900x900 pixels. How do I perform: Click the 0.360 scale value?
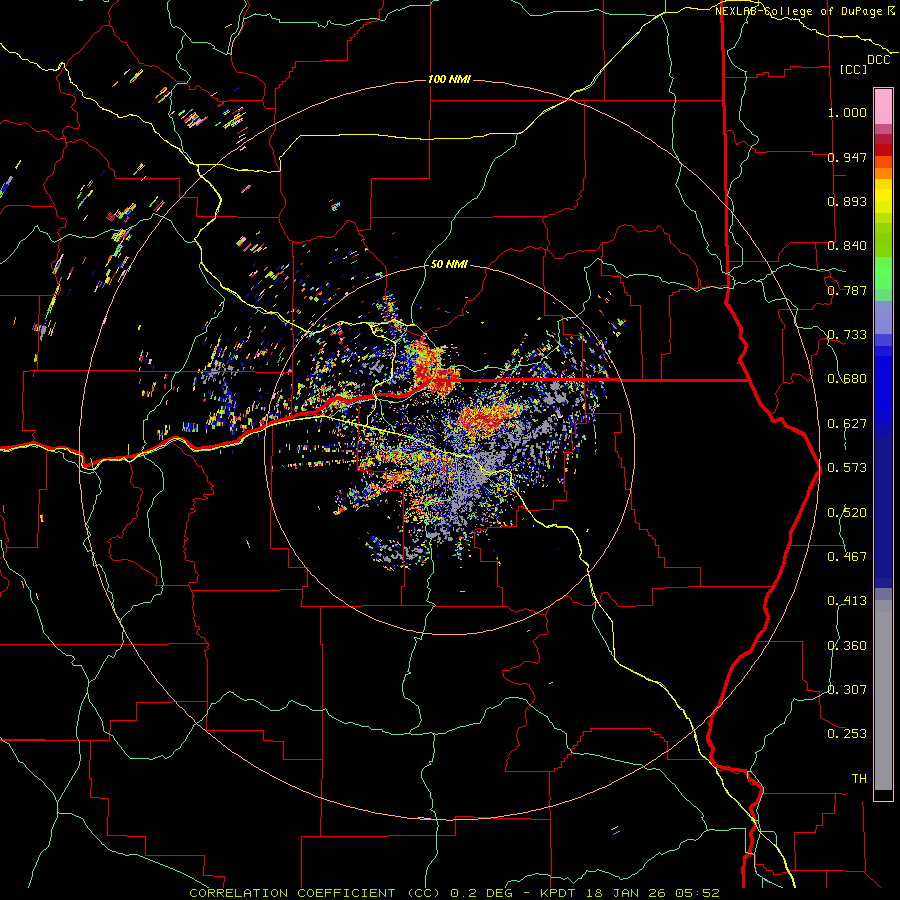[x=847, y=646]
